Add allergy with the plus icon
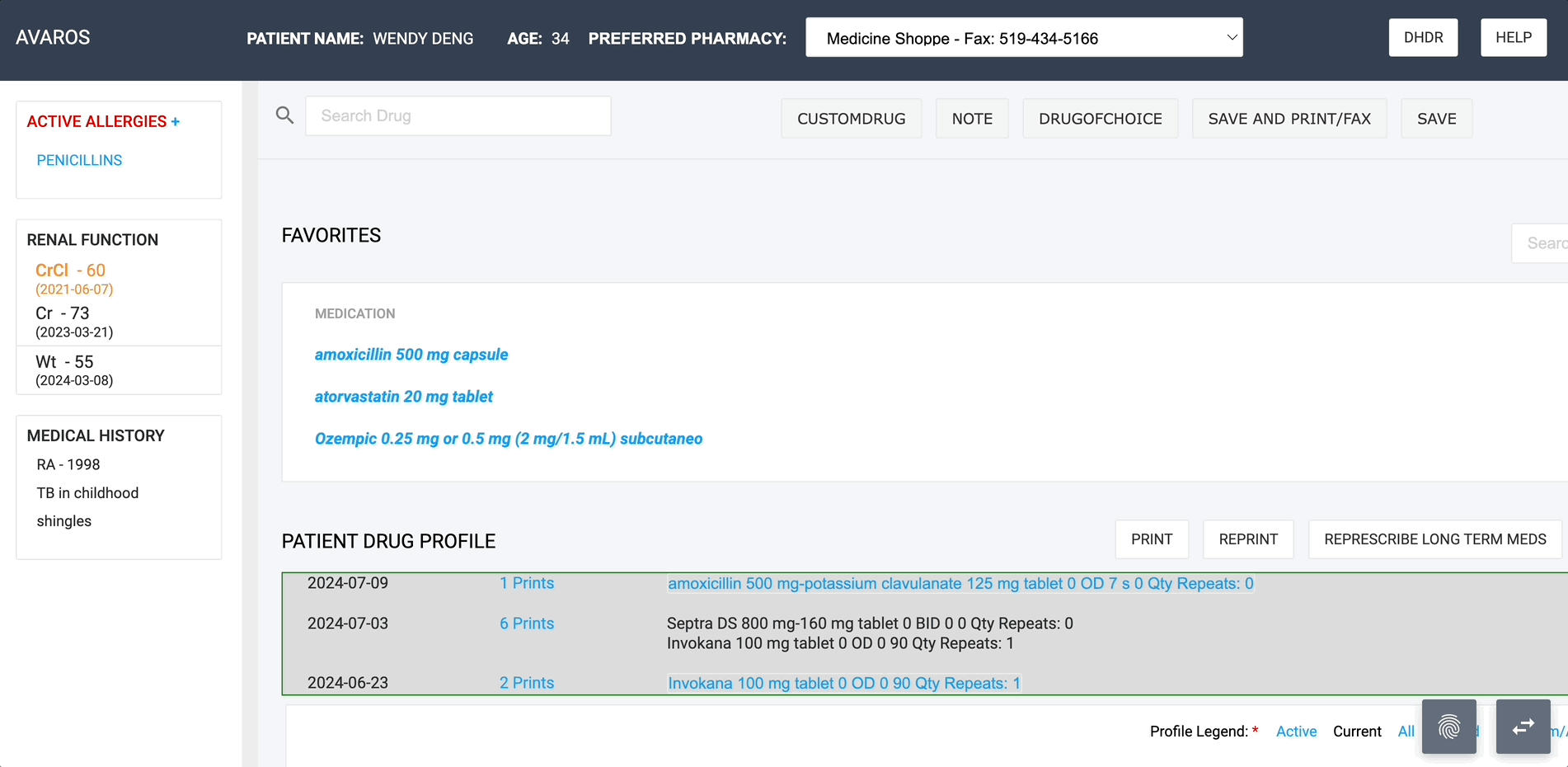This screenshot has width=1568, height=767. pyautogui.click(x=175, y=122)
